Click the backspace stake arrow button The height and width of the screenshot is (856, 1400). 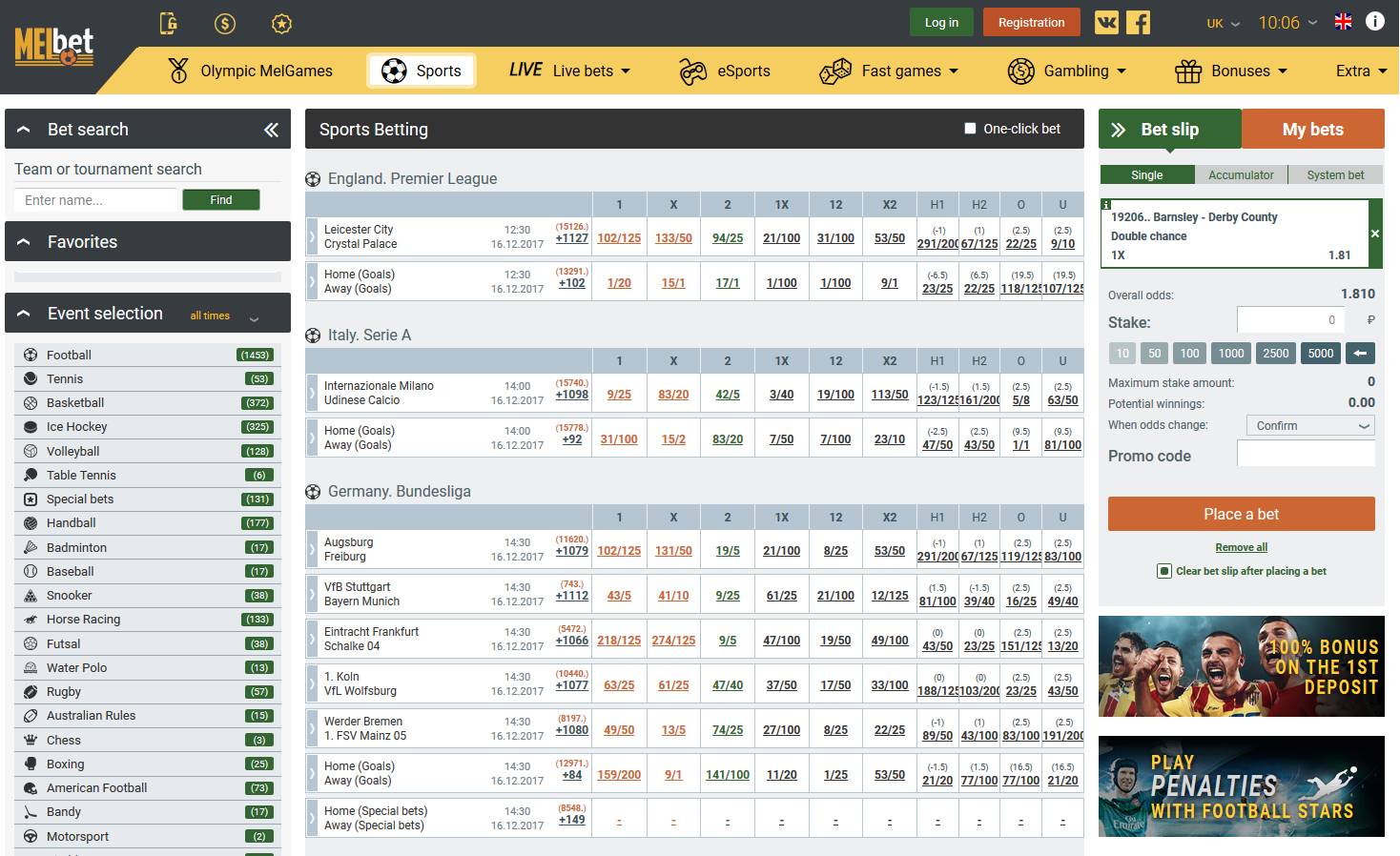[x=1360, y=354]
